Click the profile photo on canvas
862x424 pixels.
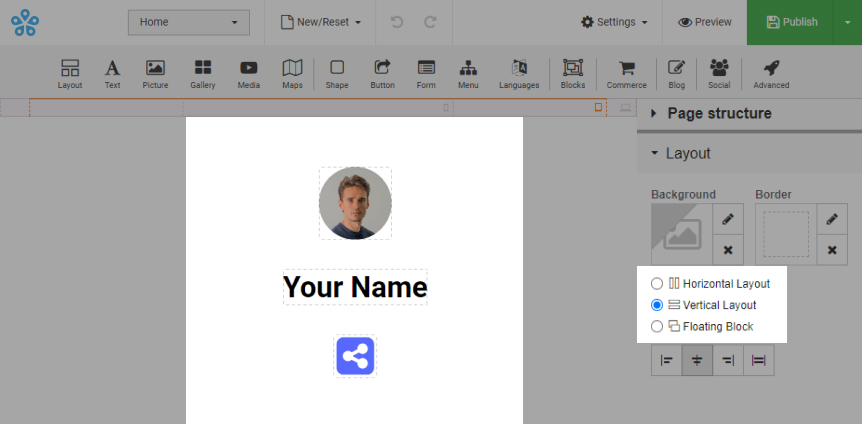coord(355,203)
